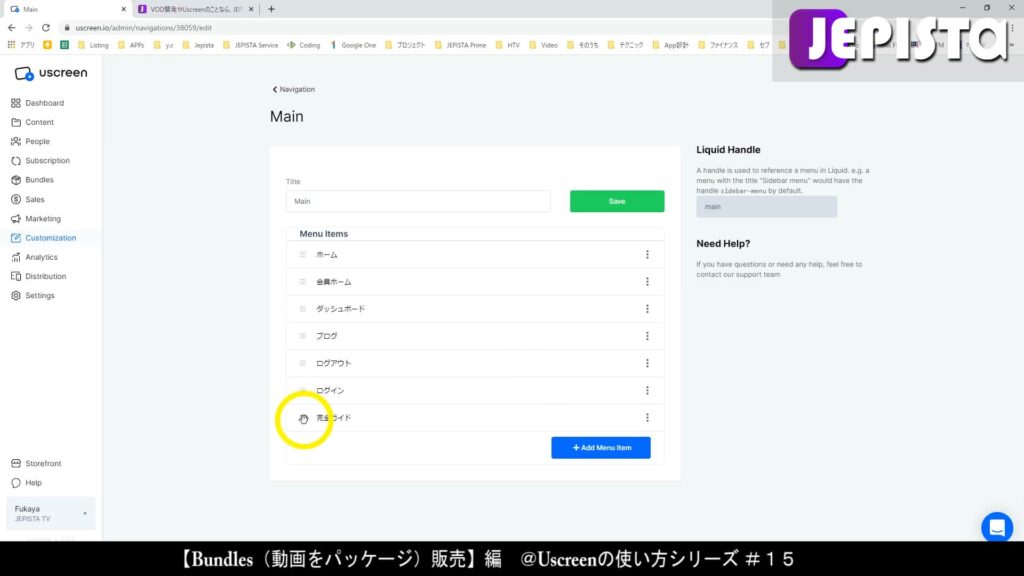Open options menu for ダッシュボード item

click(x=647, y=309)
